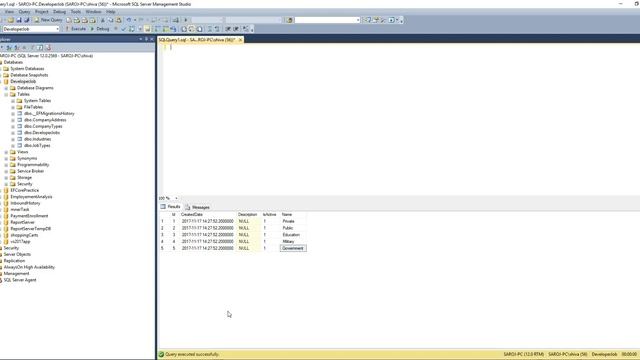The width and height of the screenshot is (640, 360).
Task: Expand the System Tables folder
Action: [13, 101]
